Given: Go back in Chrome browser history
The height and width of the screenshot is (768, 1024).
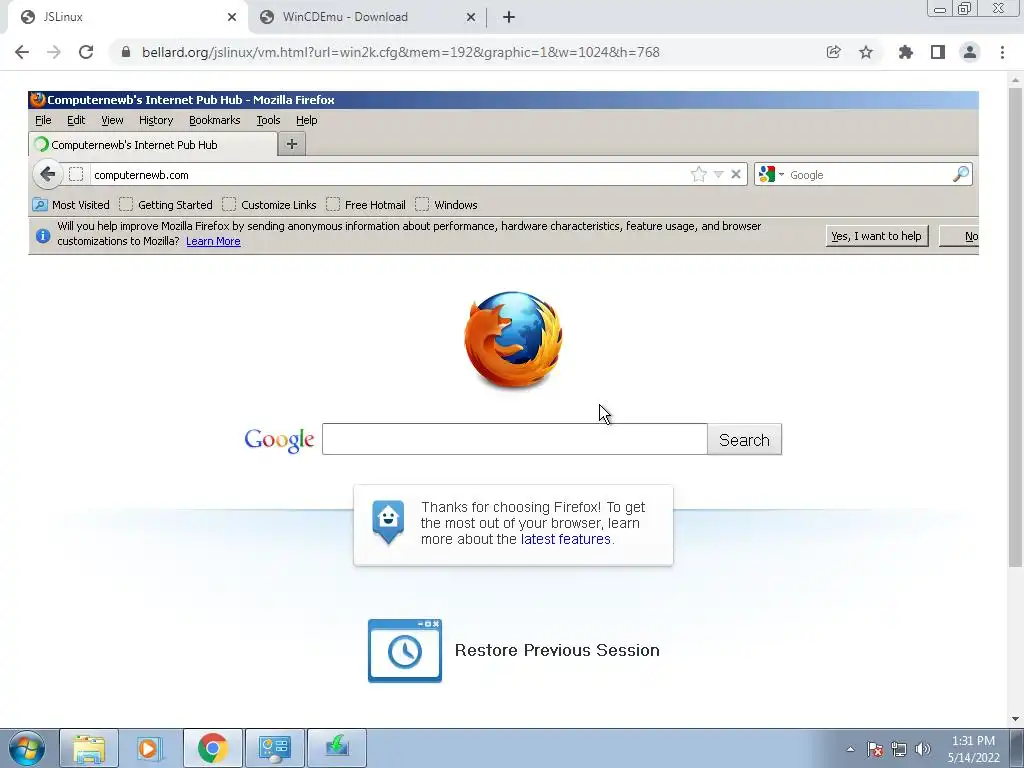Looking at the screenshot, I should [22, 52].
